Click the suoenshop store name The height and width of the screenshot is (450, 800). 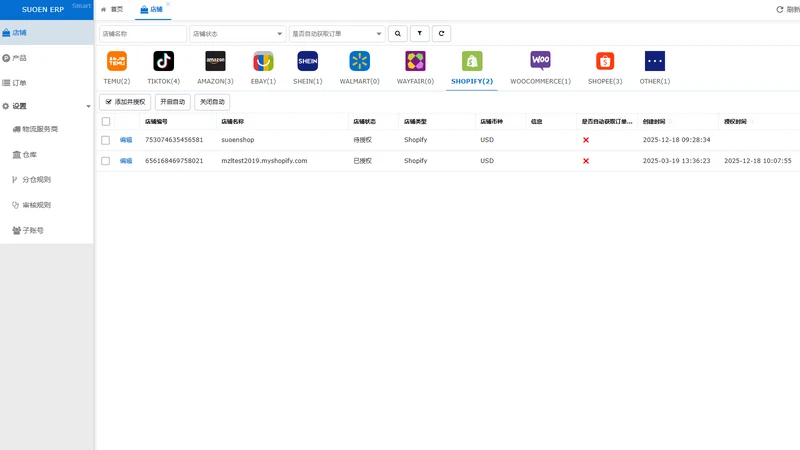238,140
